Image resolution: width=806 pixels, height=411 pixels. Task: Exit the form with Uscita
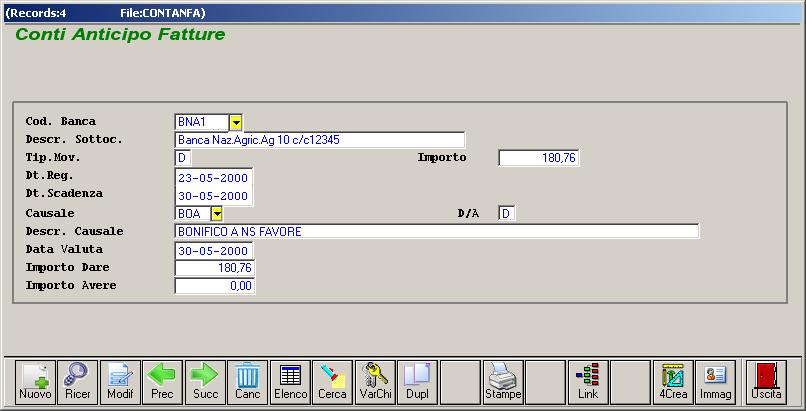[766, 382]
